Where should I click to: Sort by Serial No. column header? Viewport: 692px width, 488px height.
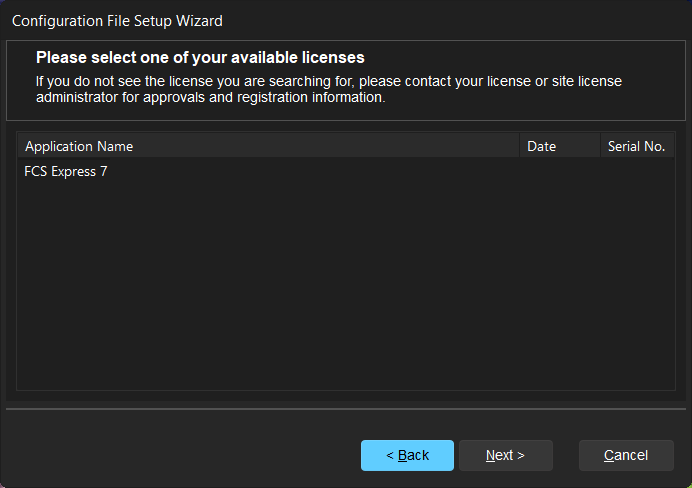pos(636,146)
